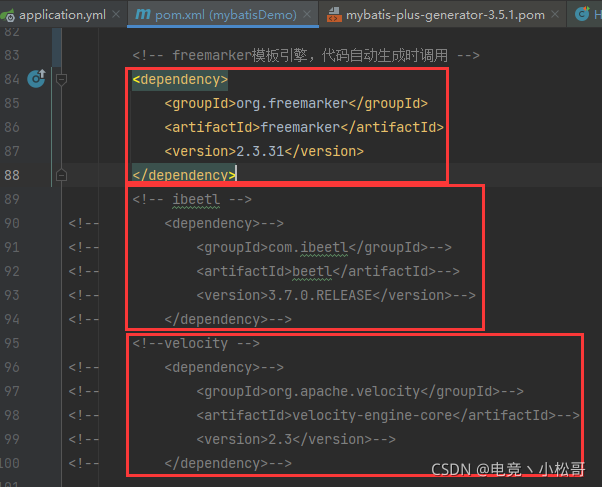602x487 pixels.
Task: Switch to the application.yml tab
Action: [x=62, y=15]
